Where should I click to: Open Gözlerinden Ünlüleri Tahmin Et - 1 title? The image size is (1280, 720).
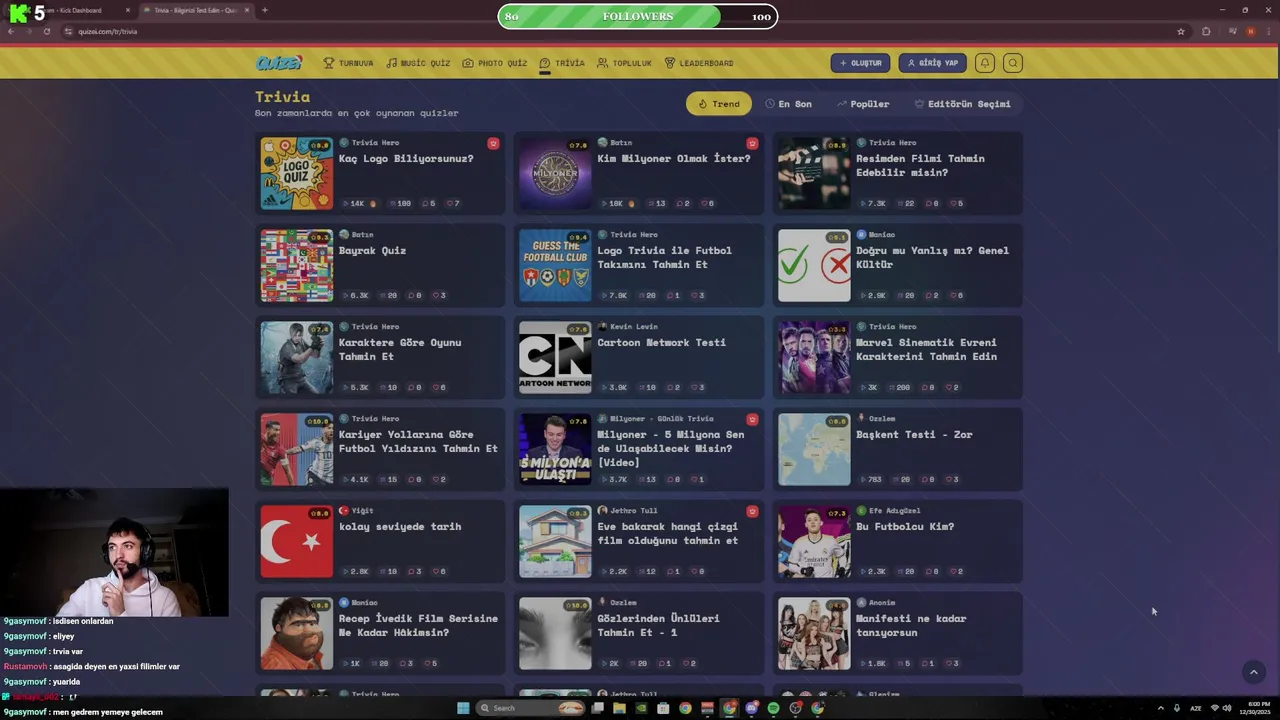pyautogui.click(x=658, y=625)
